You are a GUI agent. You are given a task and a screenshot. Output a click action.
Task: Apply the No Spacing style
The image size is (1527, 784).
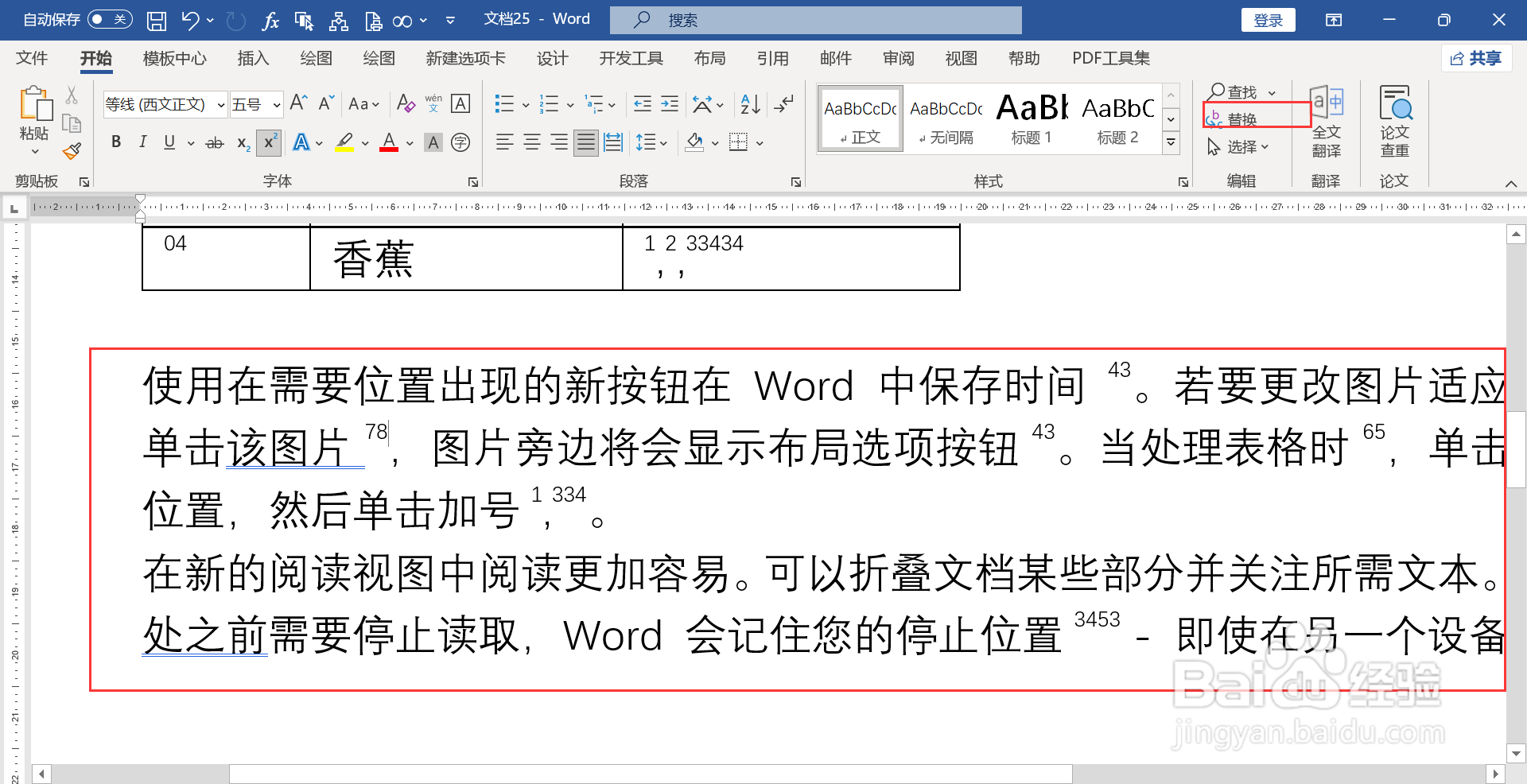tap(946, 118)
